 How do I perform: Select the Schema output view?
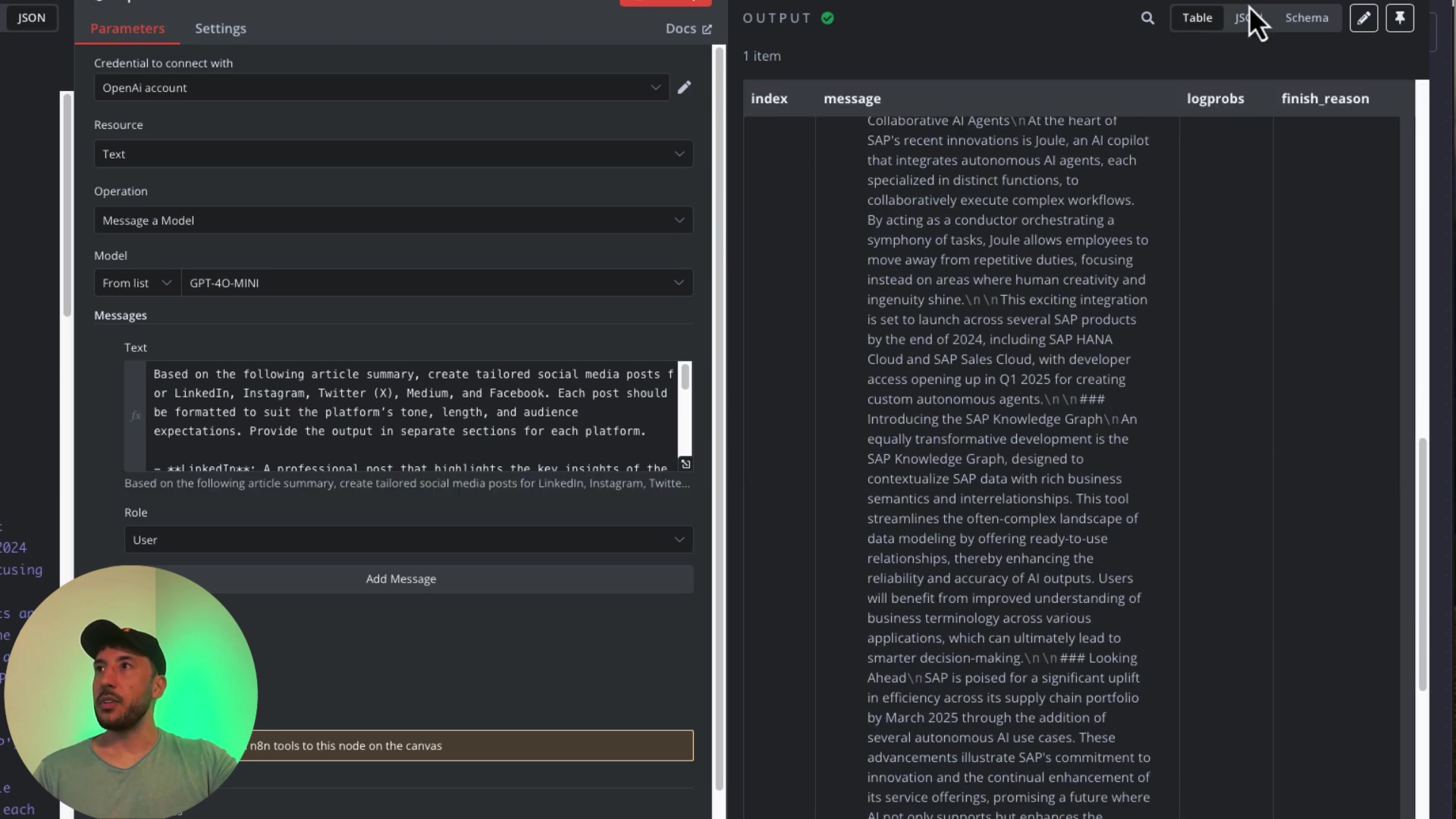pyautogui.click(x=1307, y=18)
